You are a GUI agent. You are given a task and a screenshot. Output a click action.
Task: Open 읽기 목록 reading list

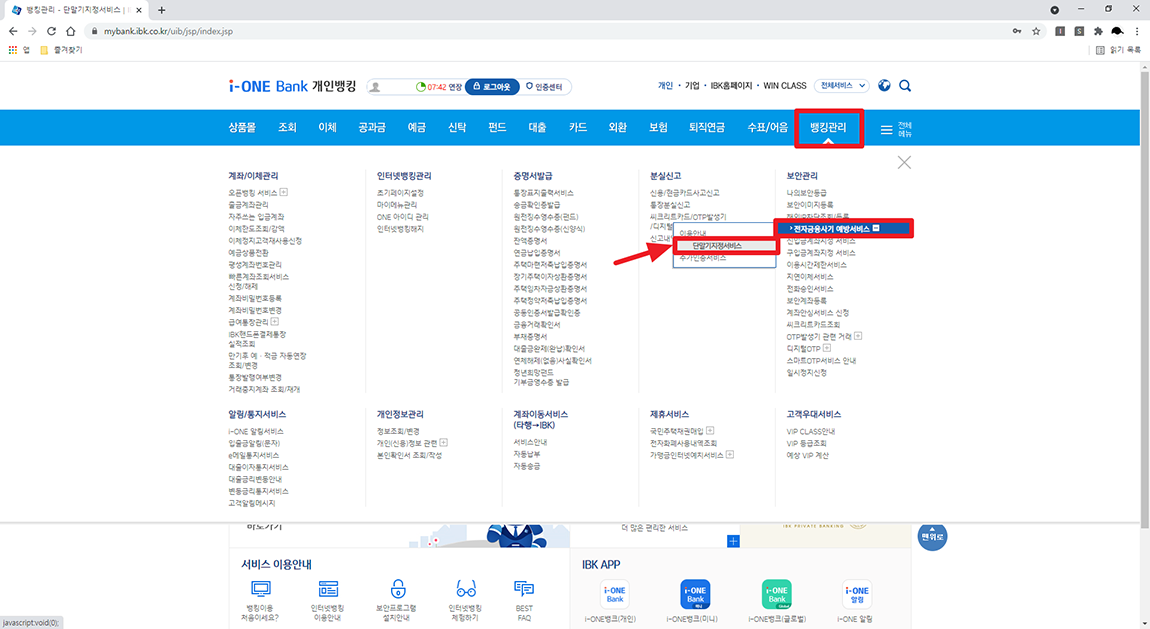click(1118, 50)
